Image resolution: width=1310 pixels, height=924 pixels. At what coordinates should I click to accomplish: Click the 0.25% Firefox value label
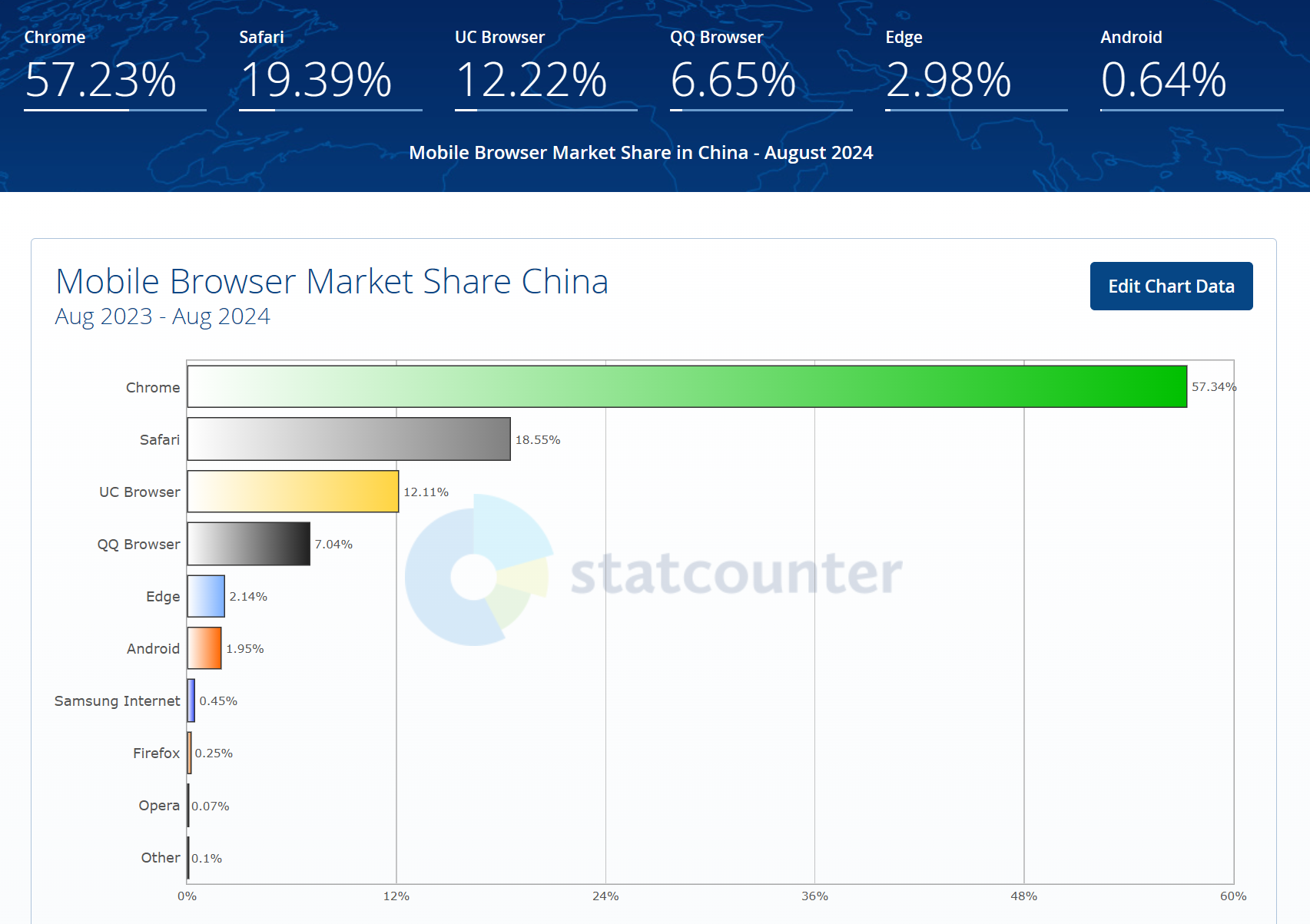pyautogui.click(x=214, y=753)
